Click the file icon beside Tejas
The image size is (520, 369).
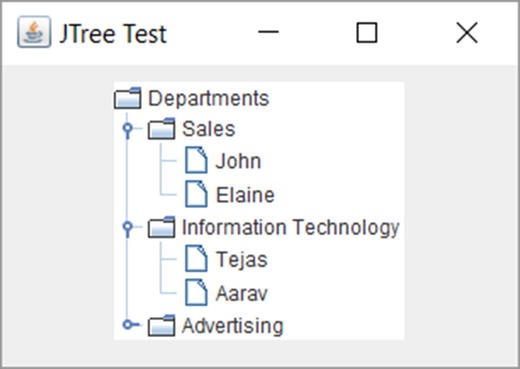[x=196, y=259]
